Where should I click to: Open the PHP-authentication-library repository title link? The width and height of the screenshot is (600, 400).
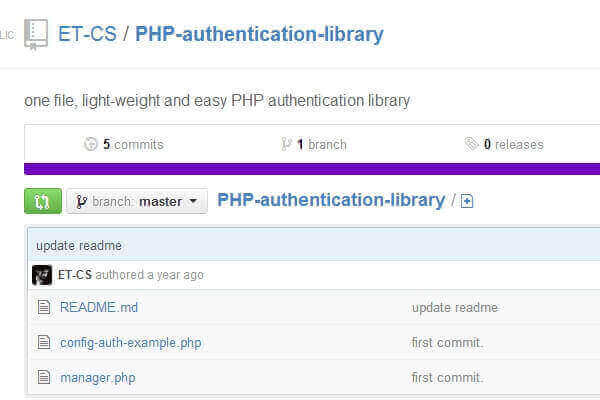[x=259, y=34]
